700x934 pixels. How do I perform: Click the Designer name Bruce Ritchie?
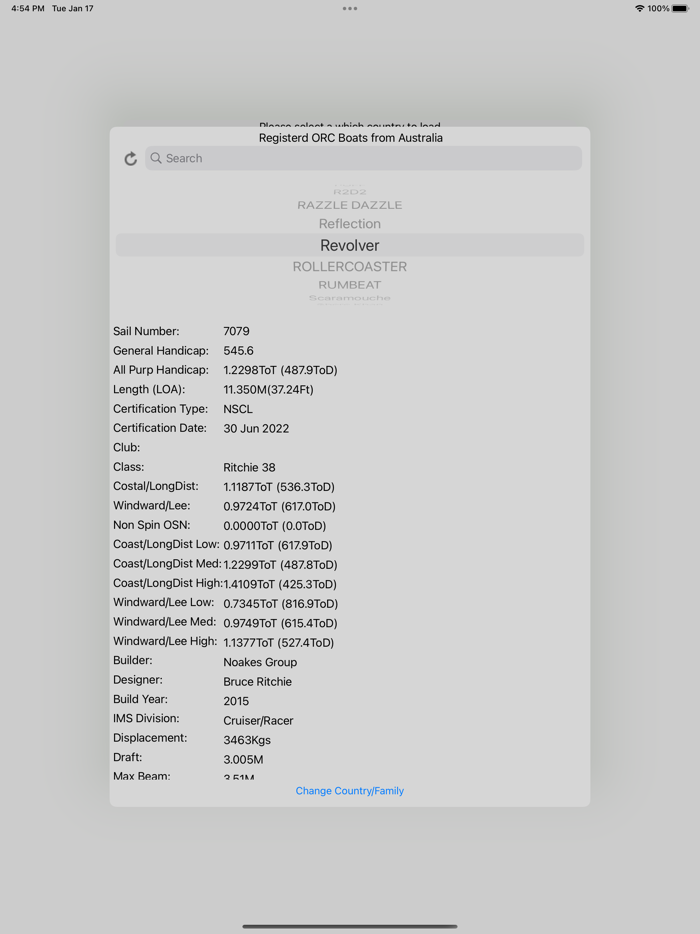(260, 681)
